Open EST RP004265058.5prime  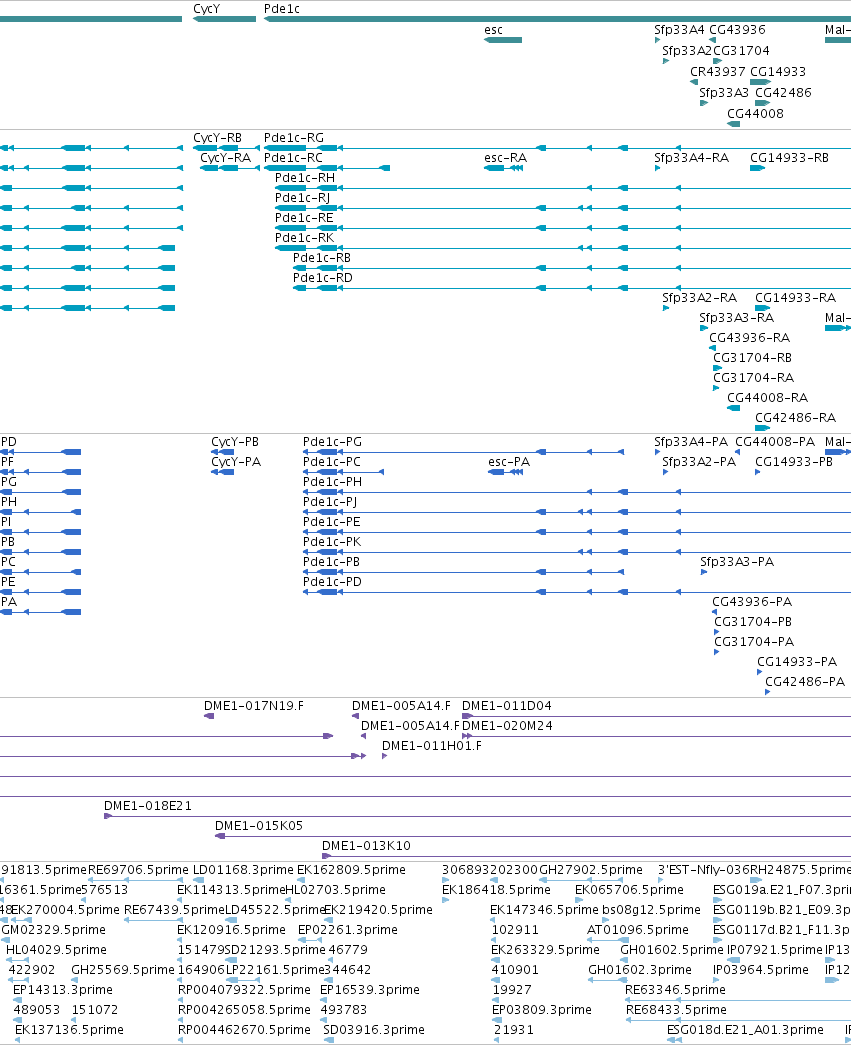(244, 1010)
